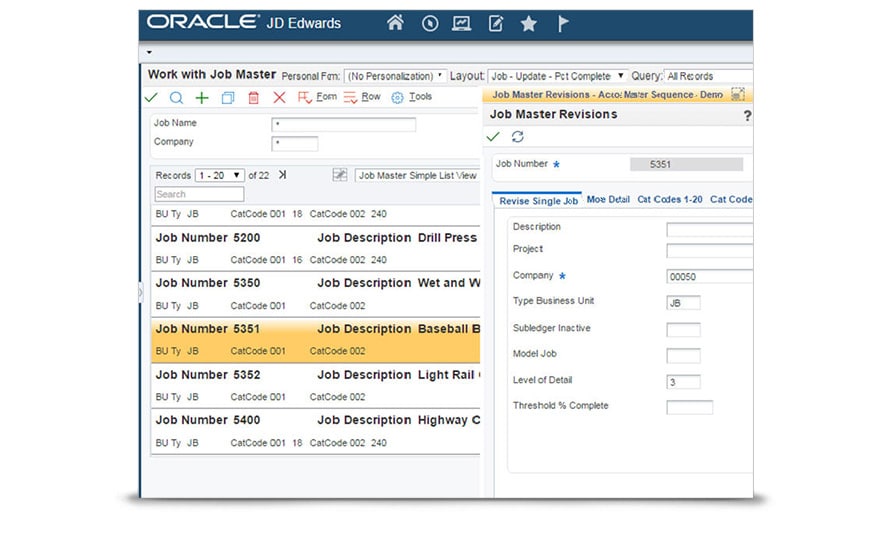This screenshot has width=880, height=533.
Task: Open the Job Master Simple List View selector
Action: pos(417,175)
